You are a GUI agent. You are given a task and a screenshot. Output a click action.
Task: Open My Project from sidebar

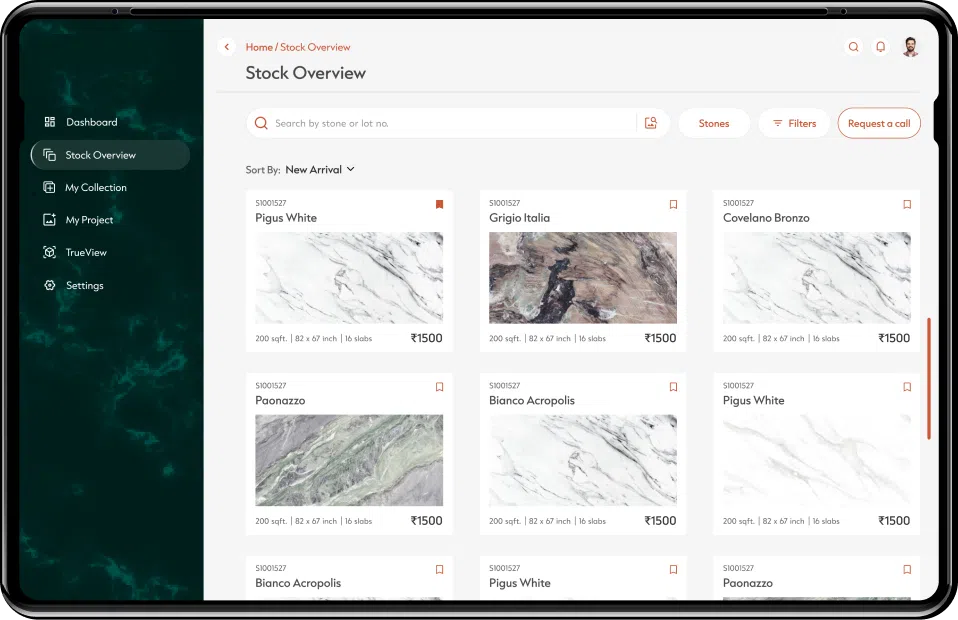(89, 220)
